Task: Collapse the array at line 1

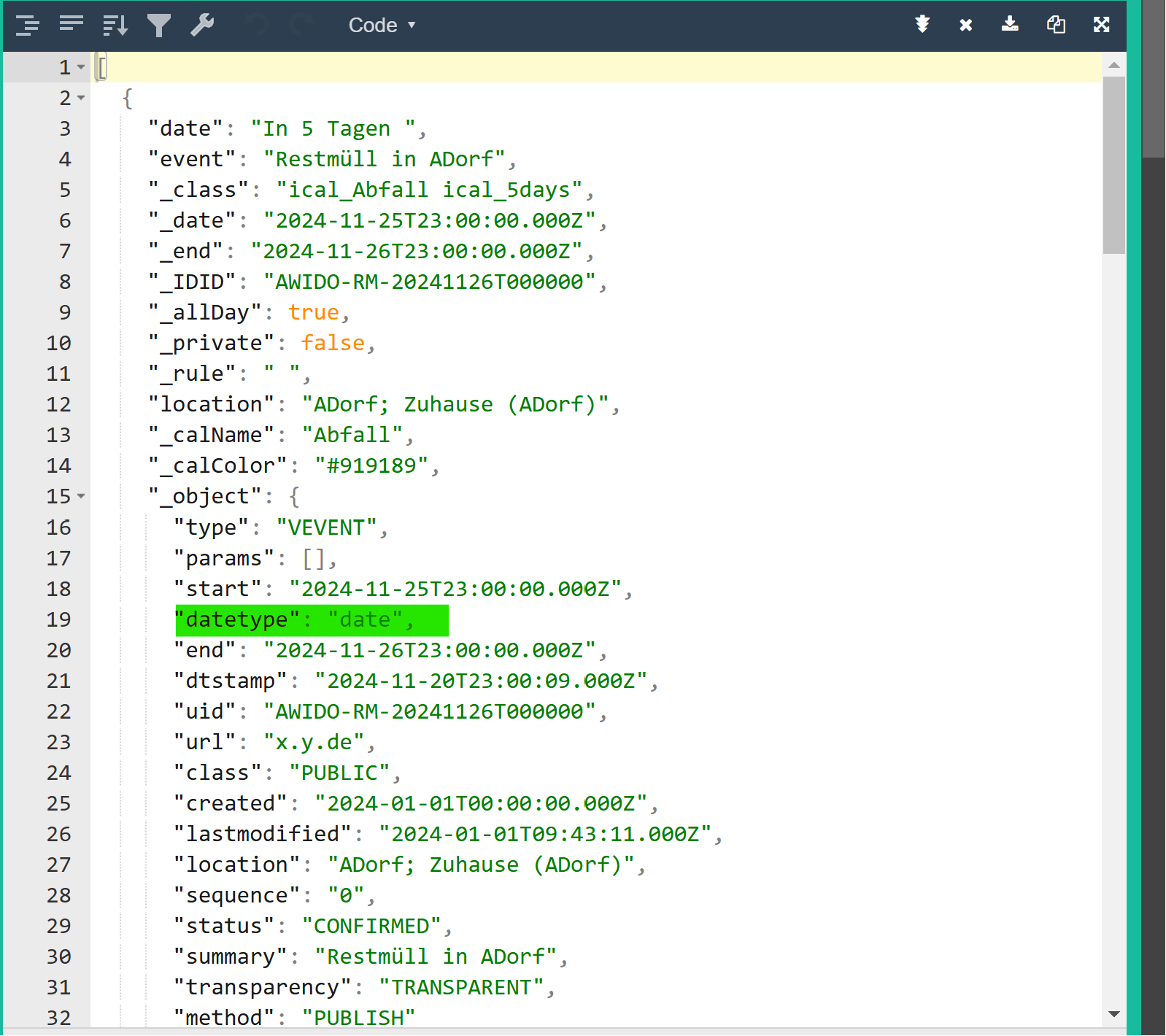Action: coord(81,67)
